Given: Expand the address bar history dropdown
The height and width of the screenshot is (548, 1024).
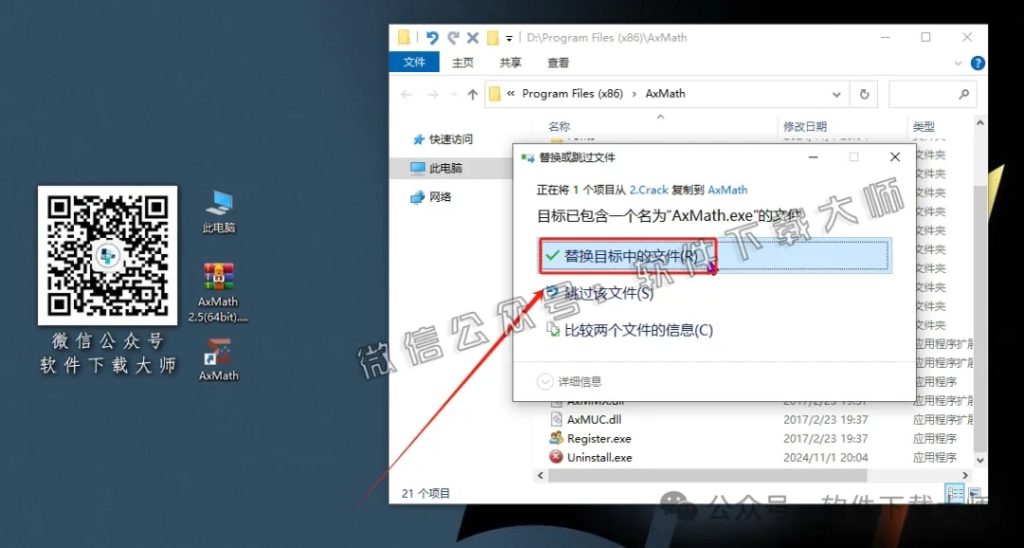Looking at the screenshot, I should tap(837, 95).
